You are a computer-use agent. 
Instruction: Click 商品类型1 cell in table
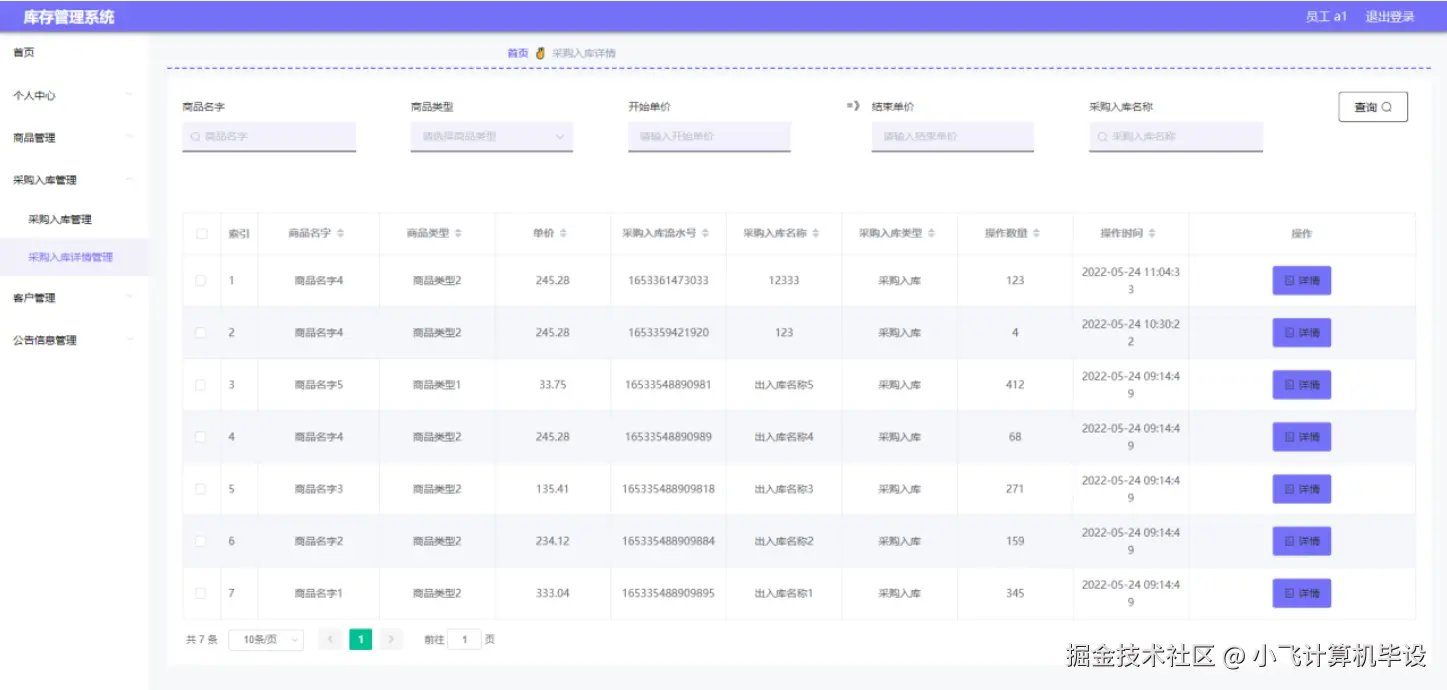tap(437, 385)
